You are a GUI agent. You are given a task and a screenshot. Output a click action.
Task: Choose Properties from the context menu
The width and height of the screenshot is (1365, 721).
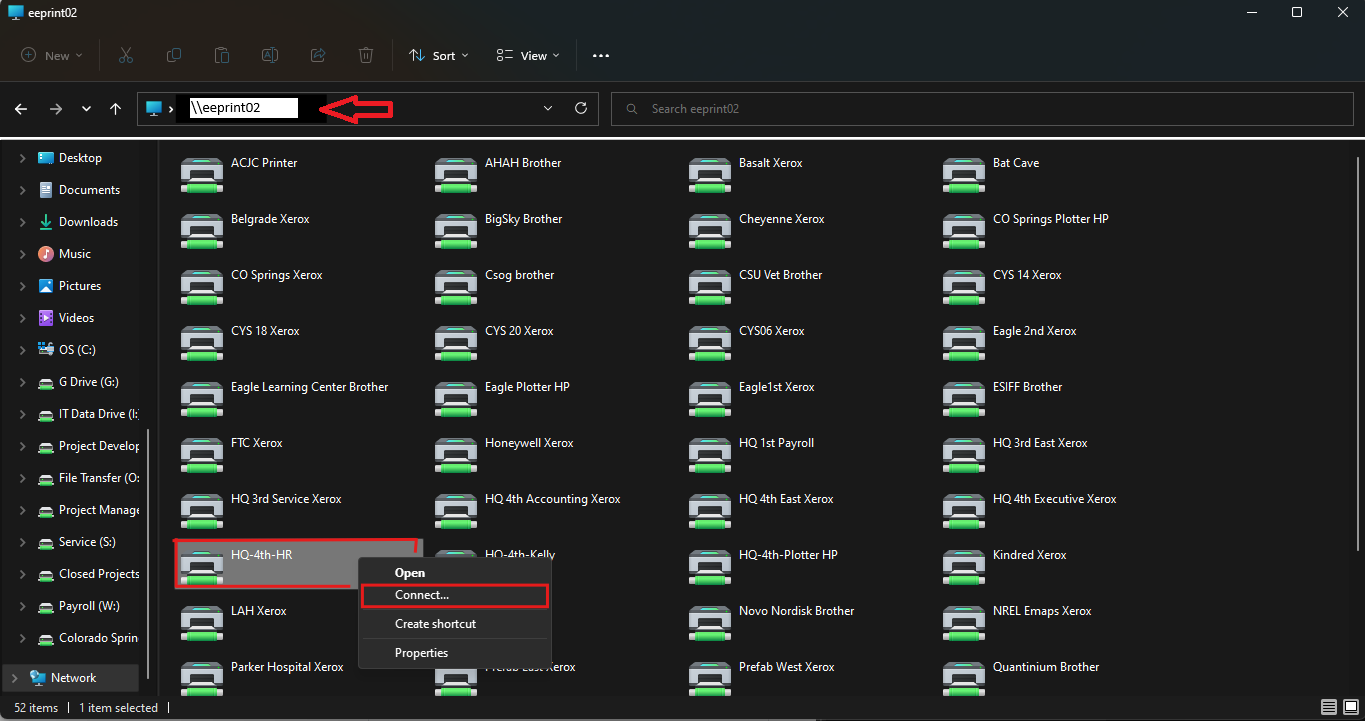(421, 653)
